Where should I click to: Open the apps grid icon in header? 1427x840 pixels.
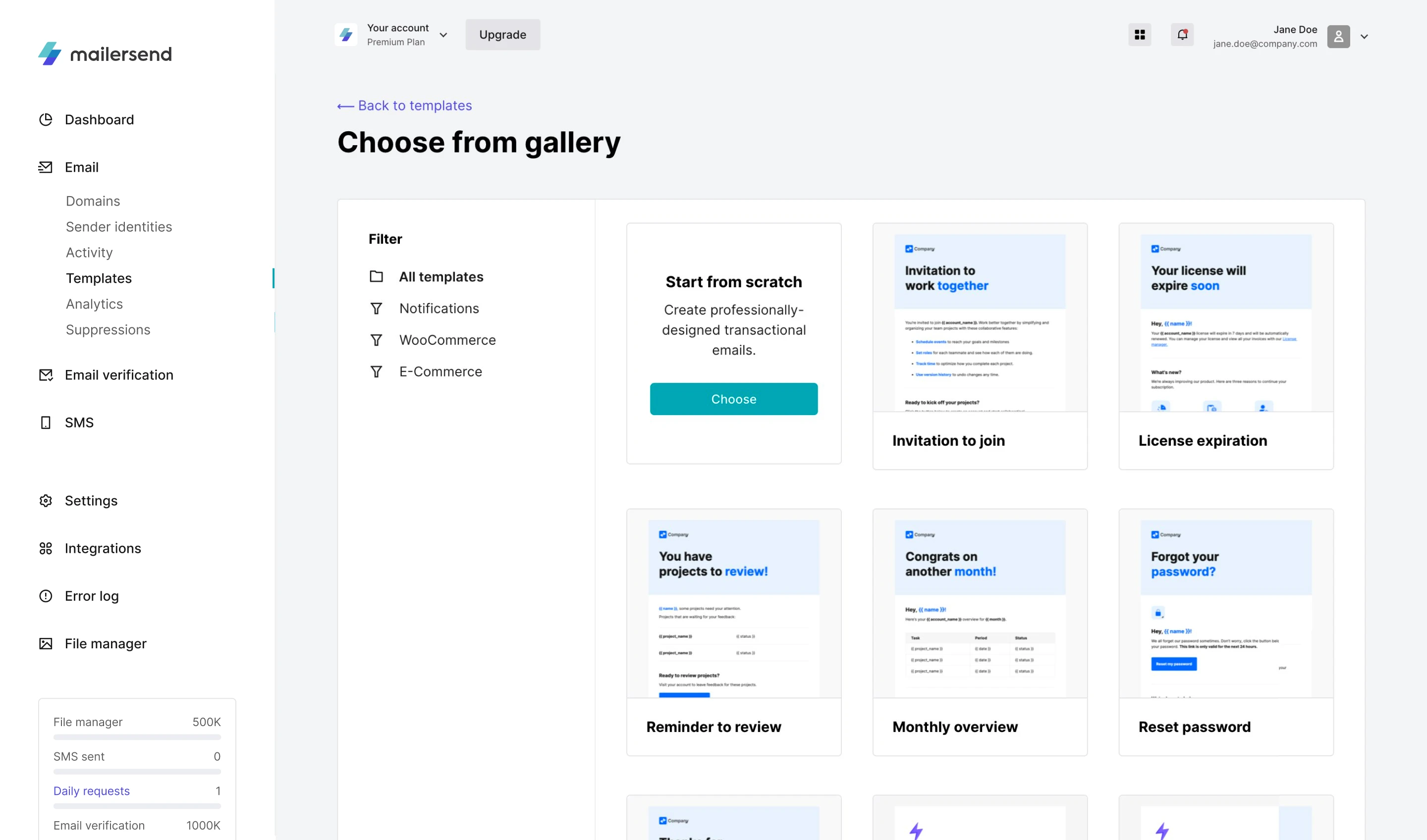[1139, 35]
